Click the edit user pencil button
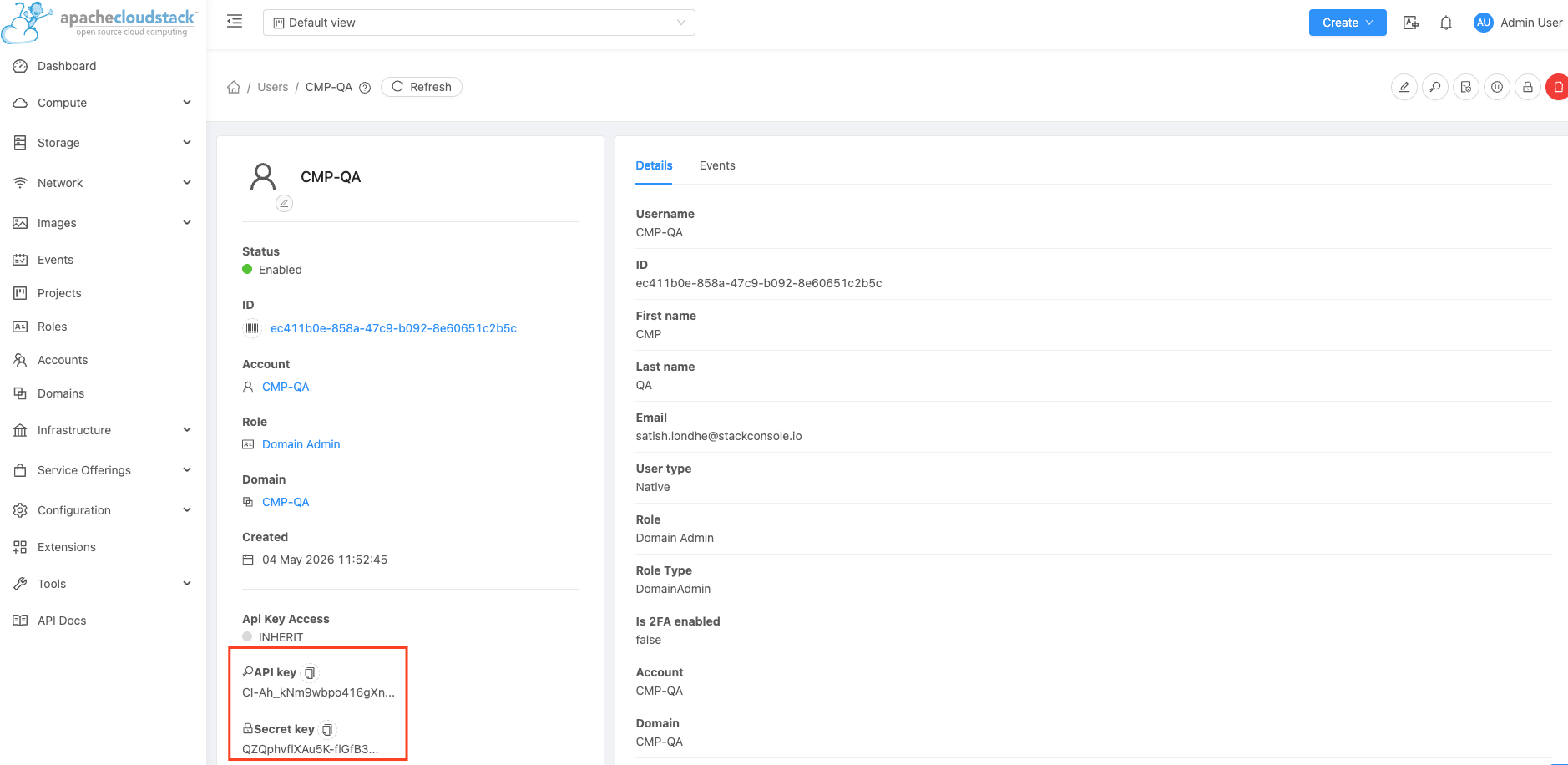The height and width of the screenshot is (765, 1568). point(1404,87)
